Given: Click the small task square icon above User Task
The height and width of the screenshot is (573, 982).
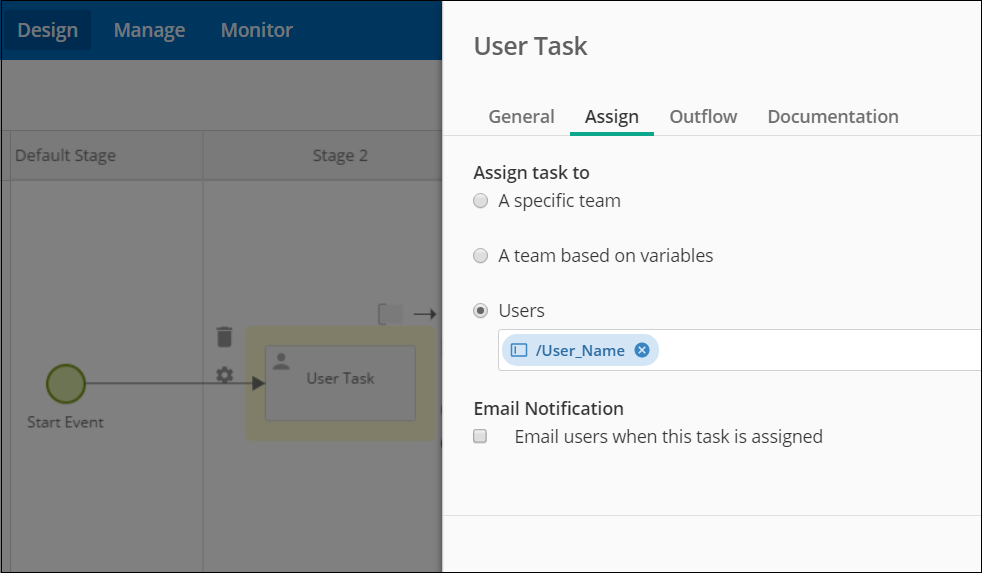Looking at the screenshot, I should point(390,314).
